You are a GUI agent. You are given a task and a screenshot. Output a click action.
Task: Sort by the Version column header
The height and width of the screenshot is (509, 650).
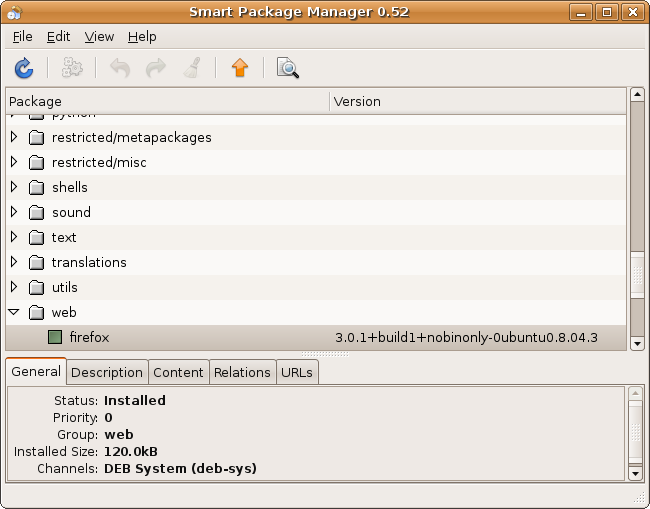coord(478,102)
